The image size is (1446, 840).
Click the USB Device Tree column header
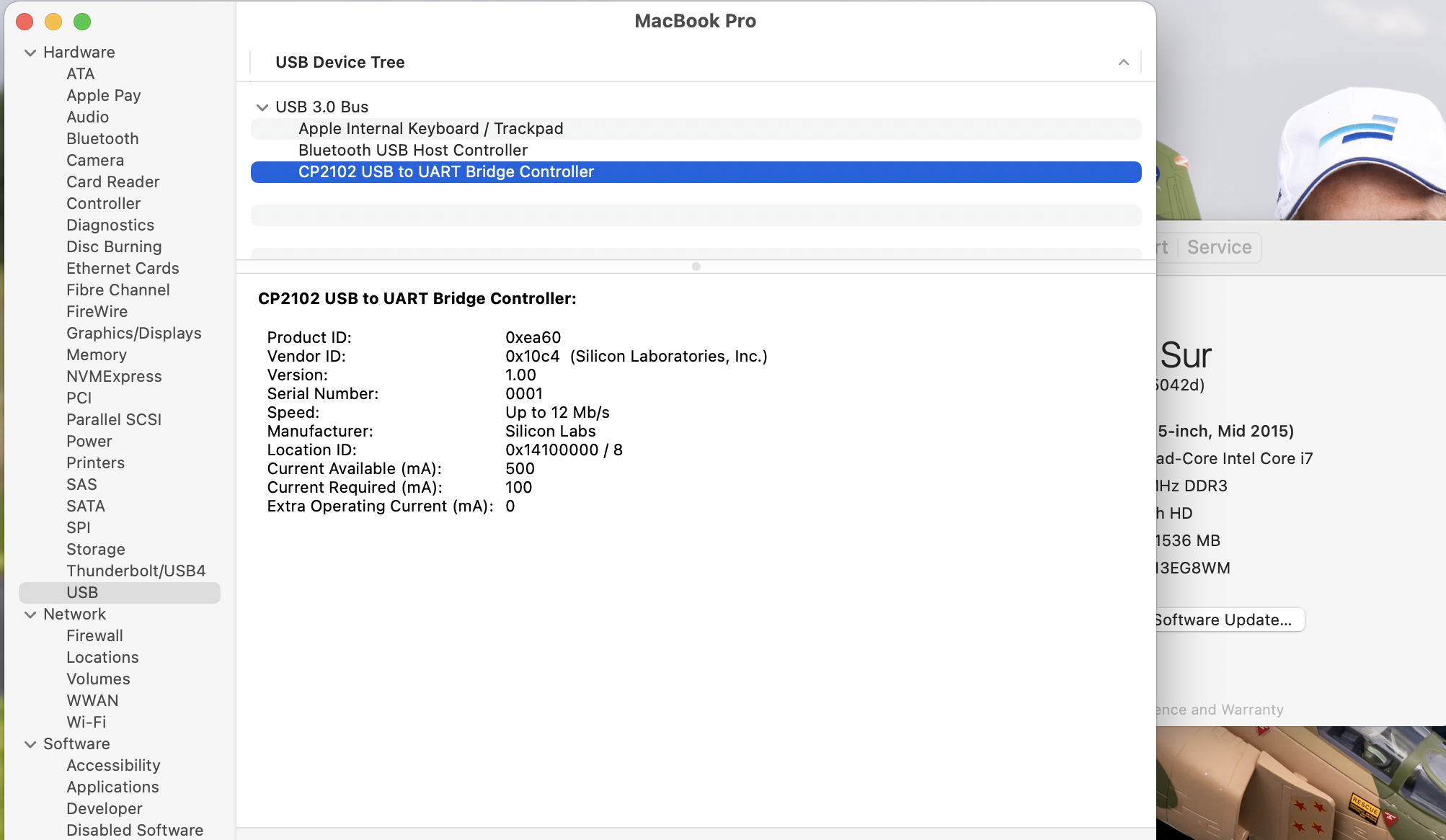(340, 63)
